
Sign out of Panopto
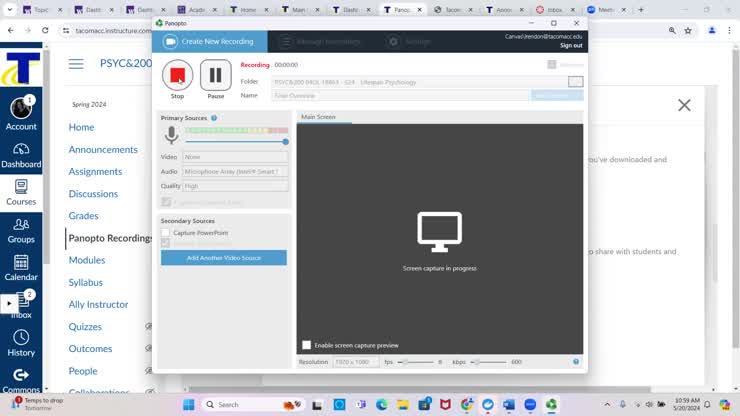click(x=571, y=45)
